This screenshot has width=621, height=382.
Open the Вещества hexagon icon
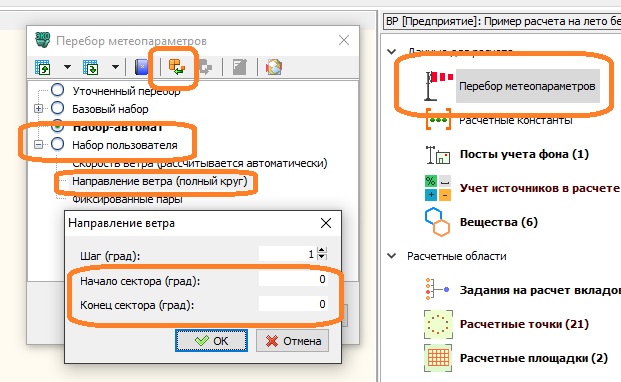pyautogui.click(x=438, y=222)
